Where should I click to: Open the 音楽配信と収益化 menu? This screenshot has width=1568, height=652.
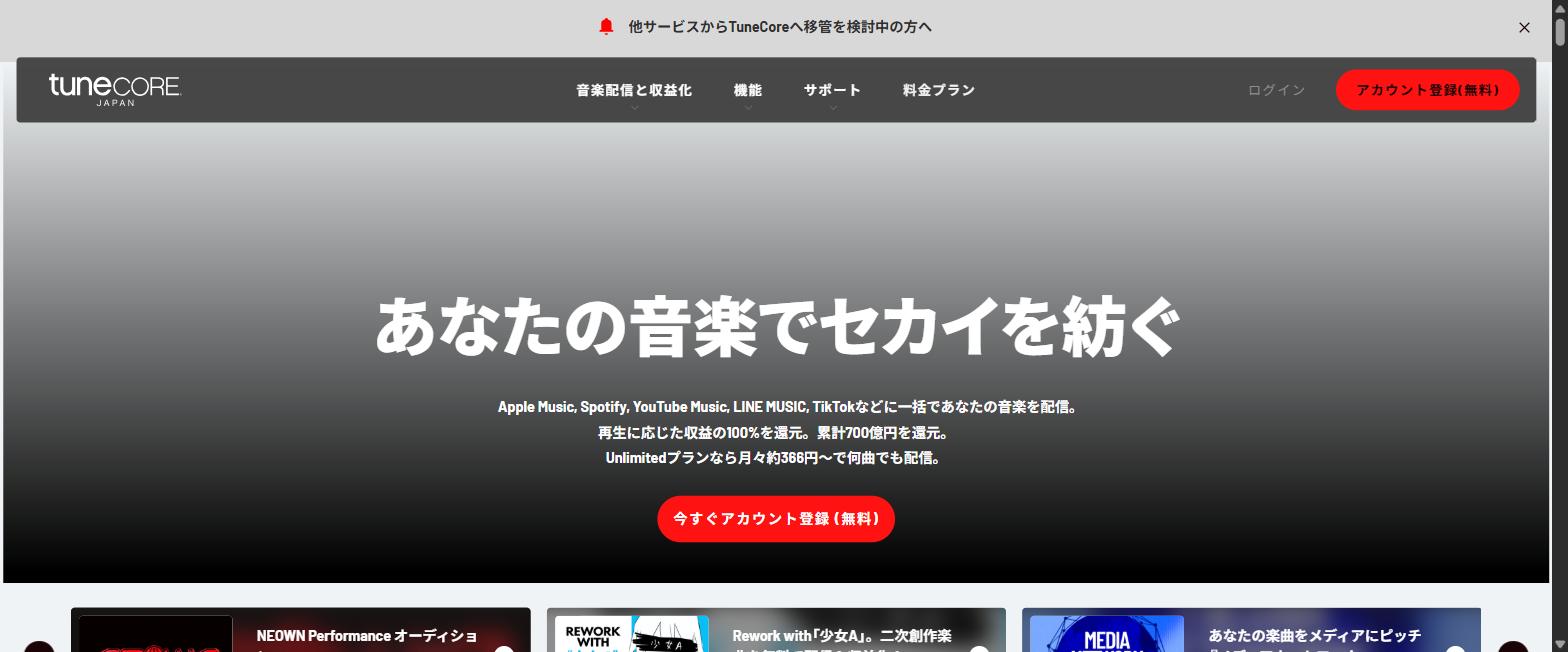[634, 90]
